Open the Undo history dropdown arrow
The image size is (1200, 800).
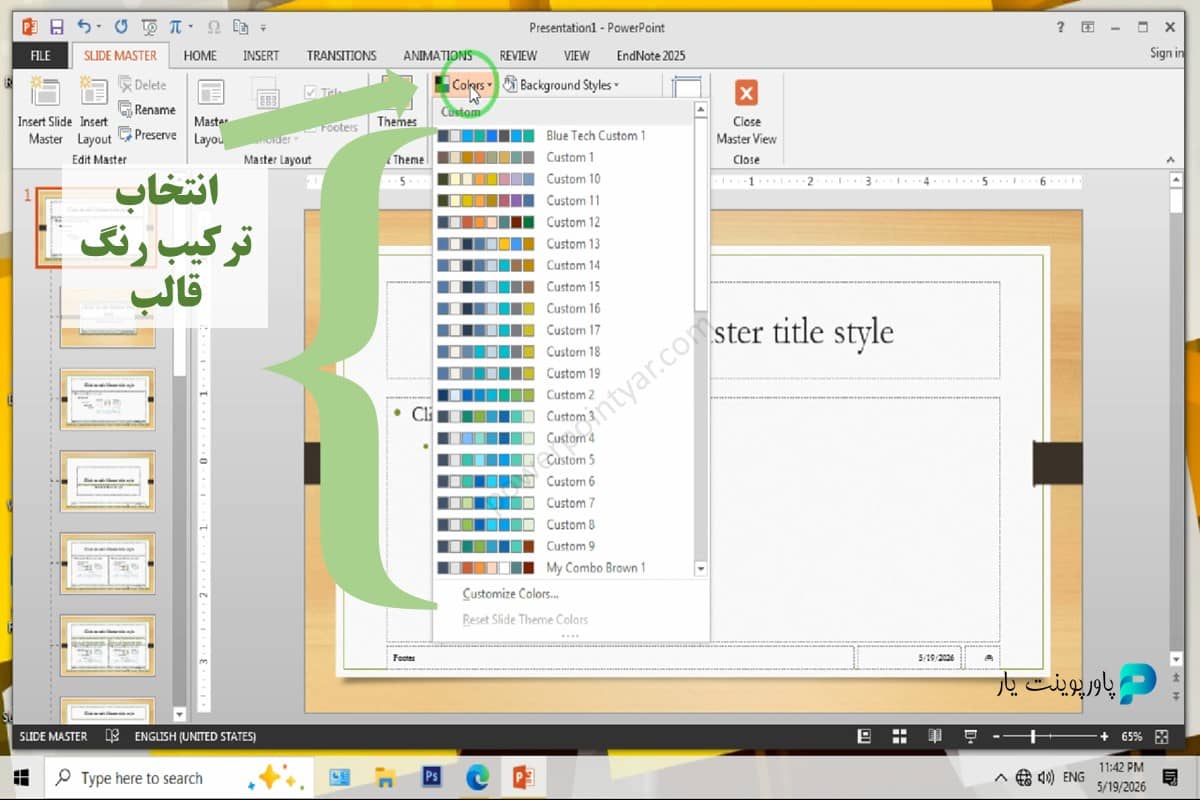click(x=99, y=27)
